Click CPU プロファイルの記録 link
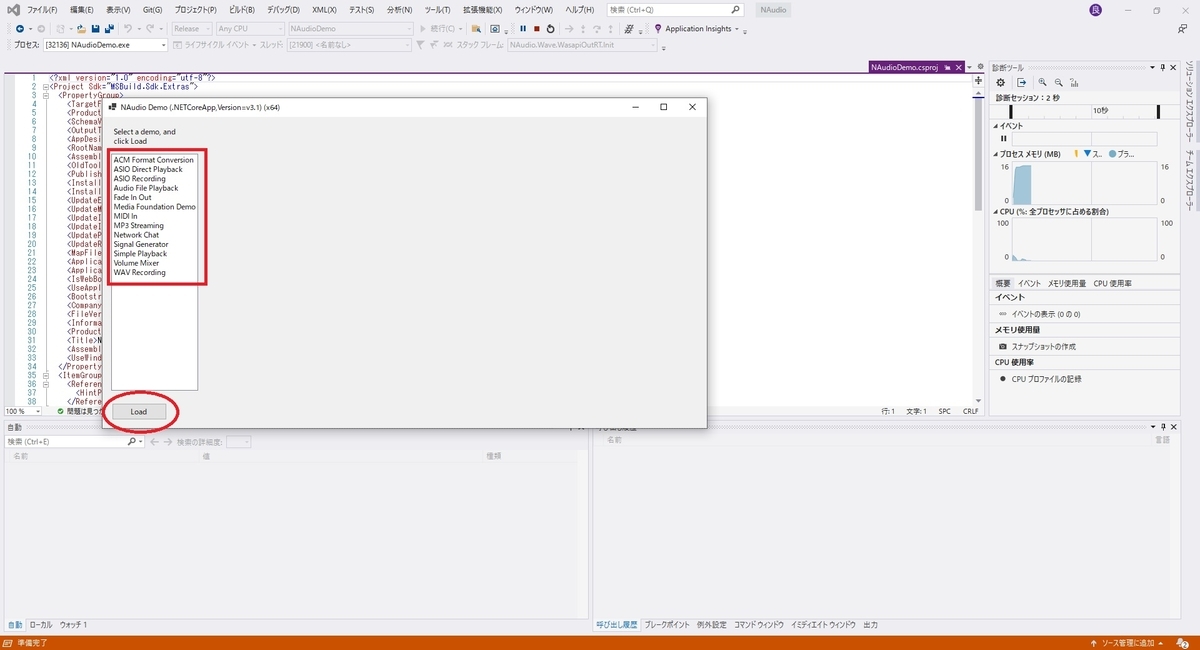This screenshot has width=1200, height=650. tap(1046, 379)
